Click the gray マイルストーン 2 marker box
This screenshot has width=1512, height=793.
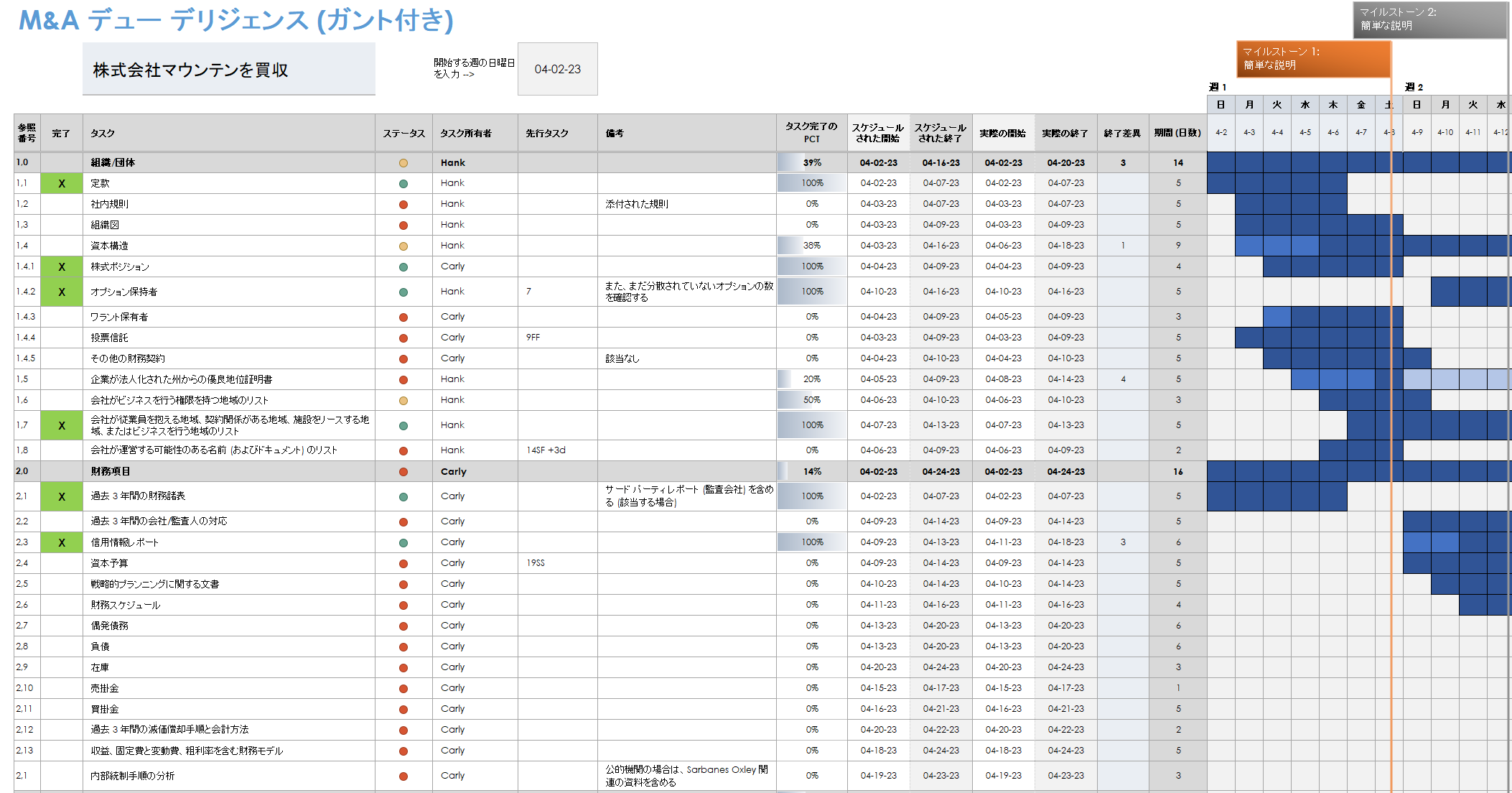[1430, 19]
